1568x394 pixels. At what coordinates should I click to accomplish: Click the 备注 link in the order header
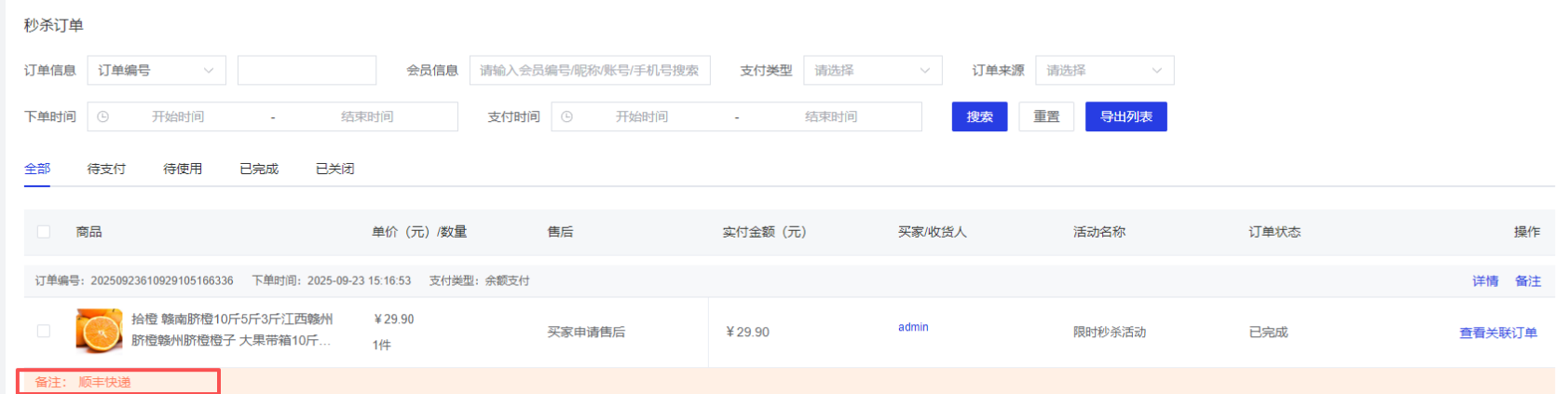[x=1528, y=281]
